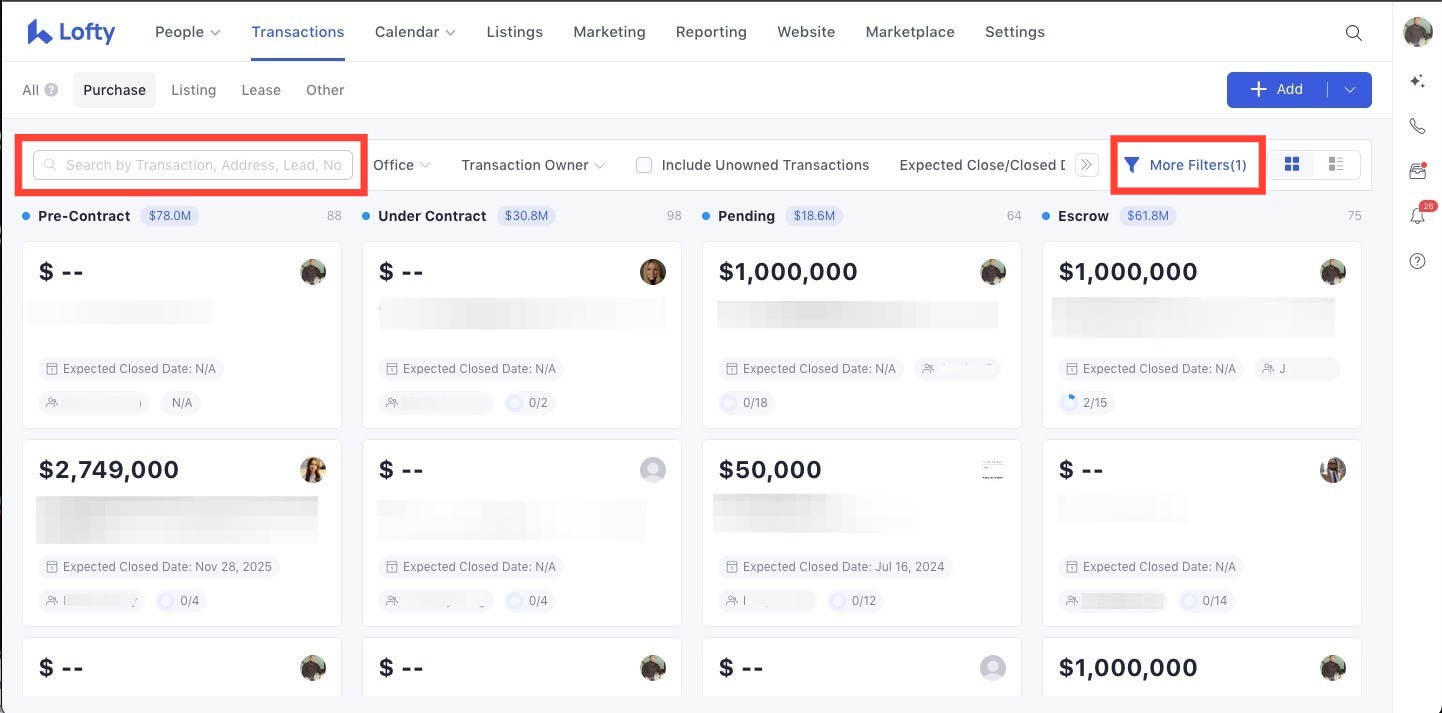Viewport: 1442px width, 713px height.
Task: Expand the Add button dropdown arrow
Action: tap(1350, 90)
